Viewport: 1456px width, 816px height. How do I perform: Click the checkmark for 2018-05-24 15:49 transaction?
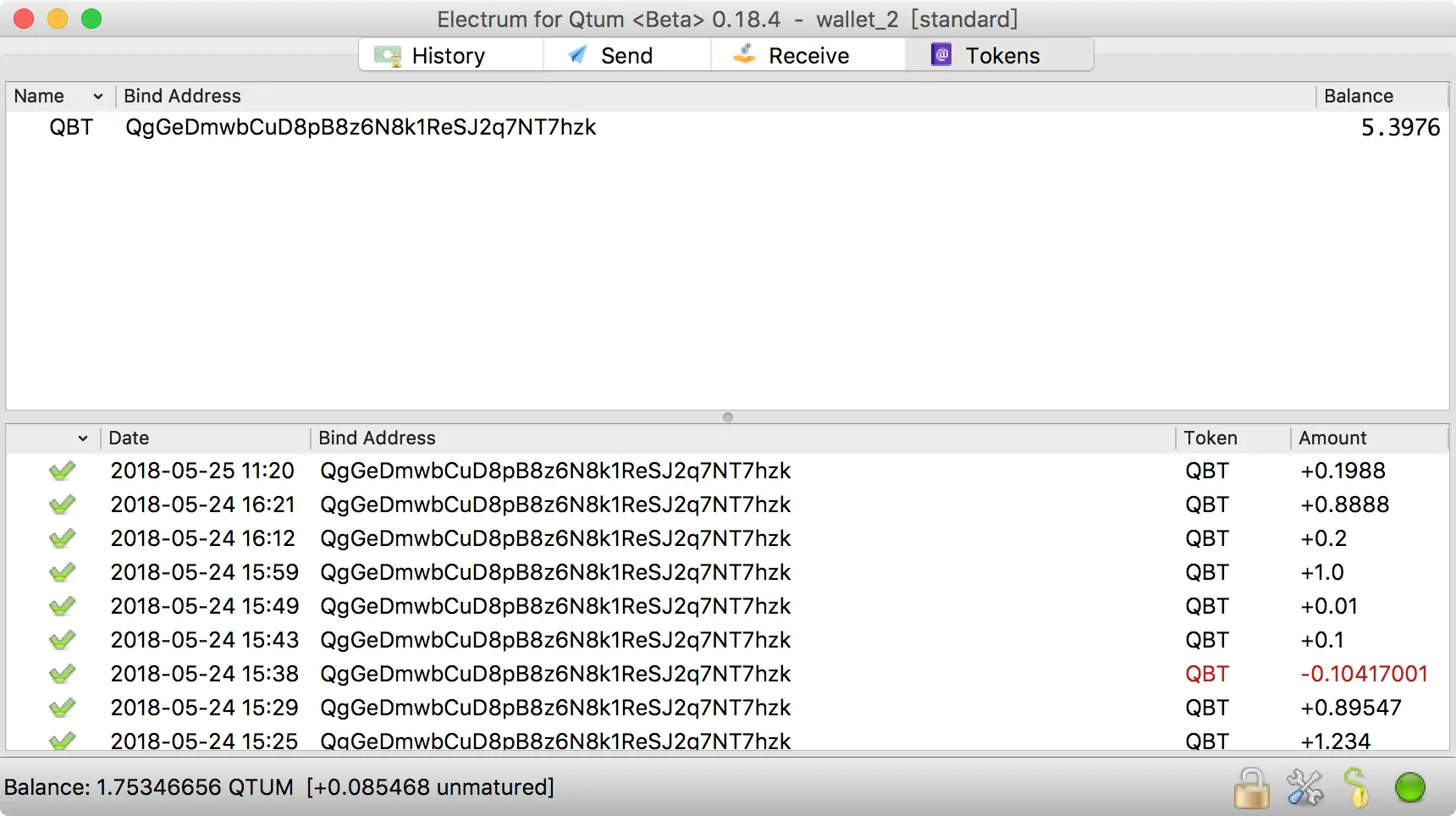click(62, 606)
